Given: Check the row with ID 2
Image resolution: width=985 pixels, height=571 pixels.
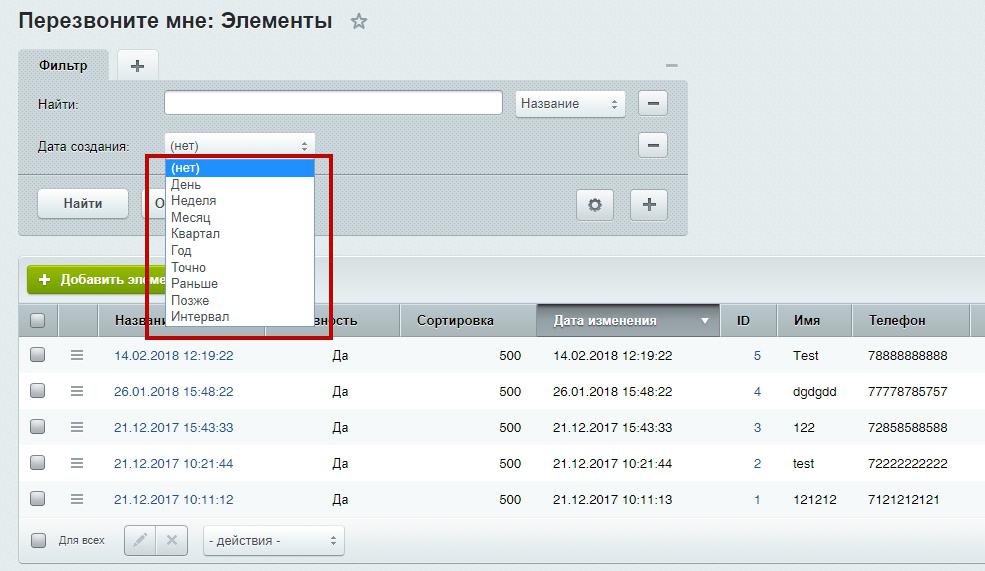Looking at the screenshot, I should tap(38, 462).
